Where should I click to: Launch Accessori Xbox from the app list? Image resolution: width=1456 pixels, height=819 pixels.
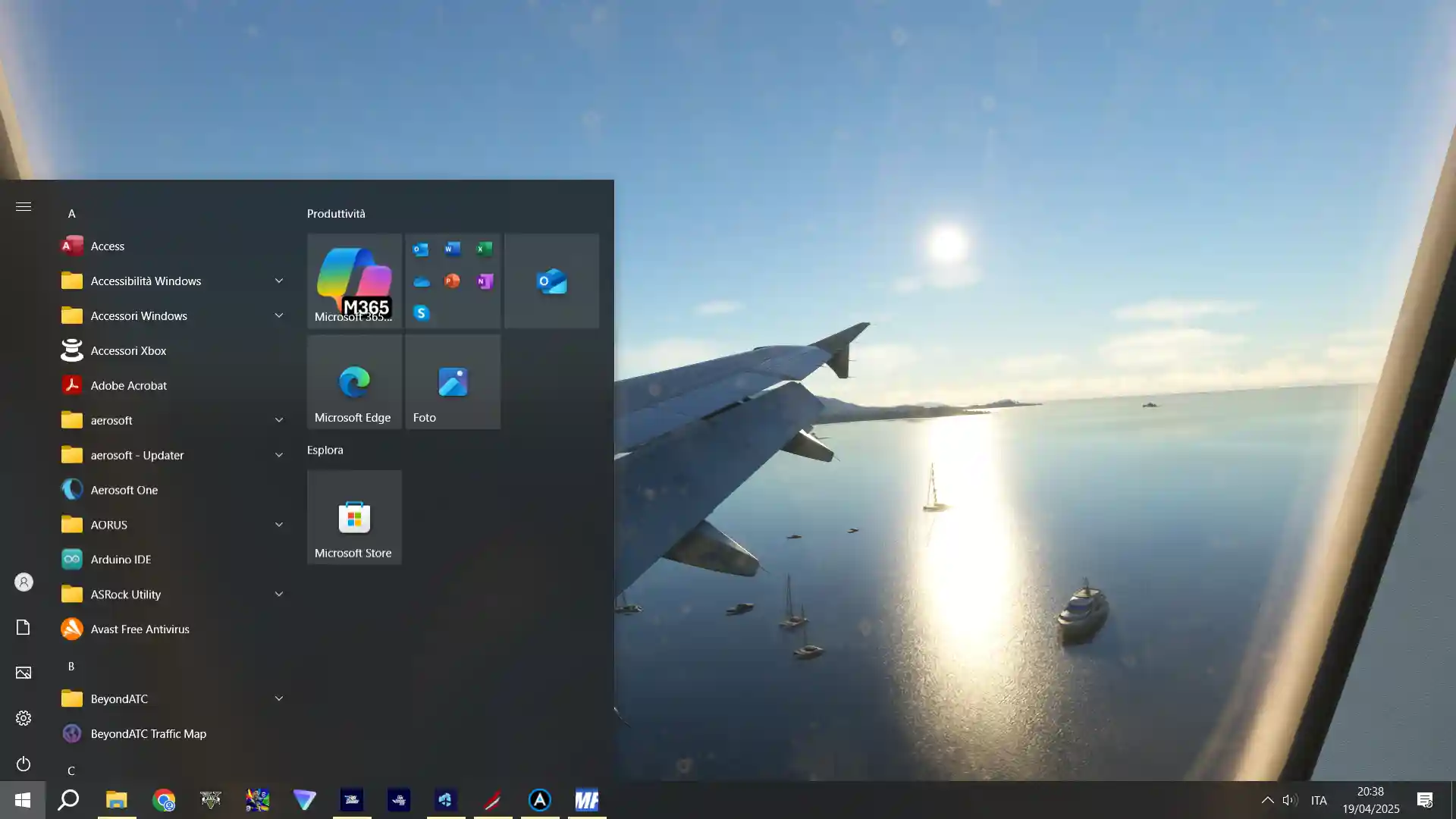172,350
